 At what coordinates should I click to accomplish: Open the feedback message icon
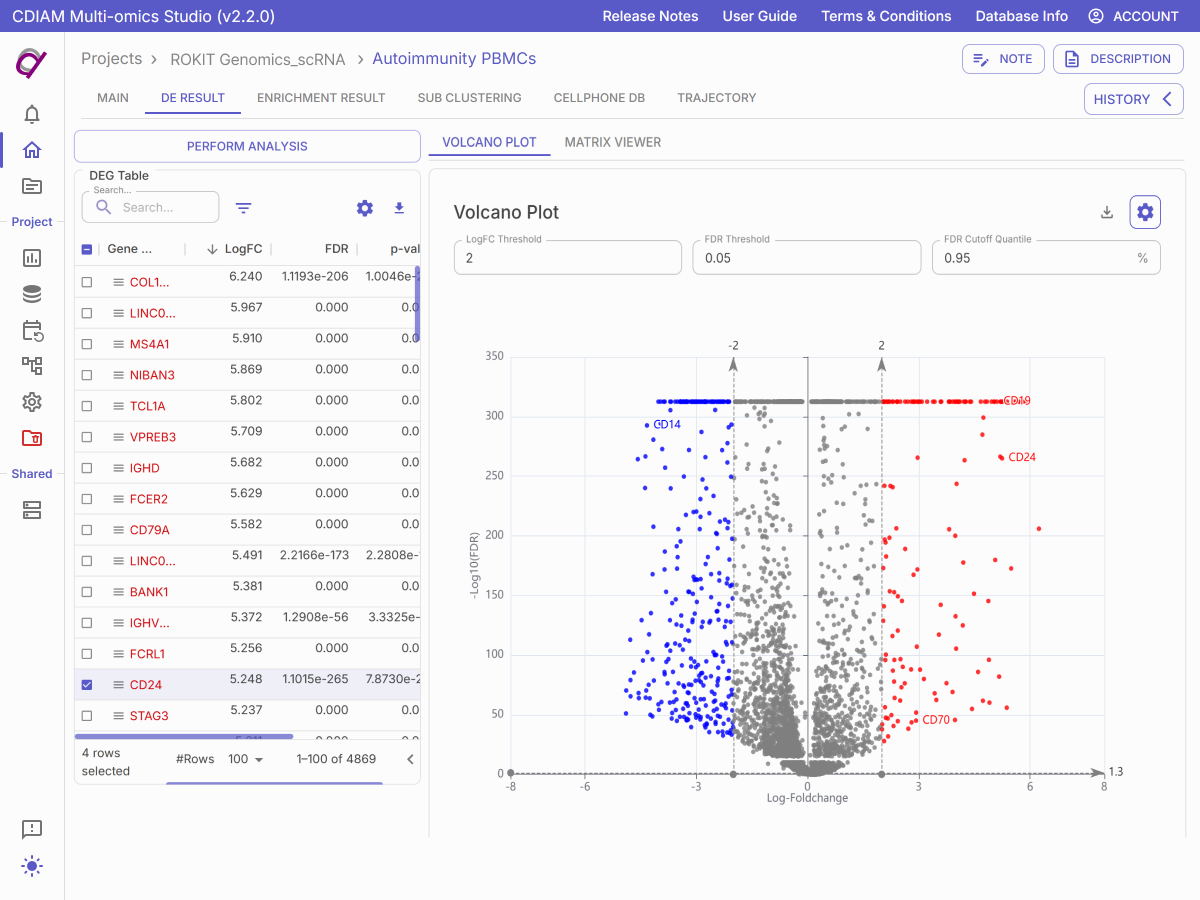32,830
